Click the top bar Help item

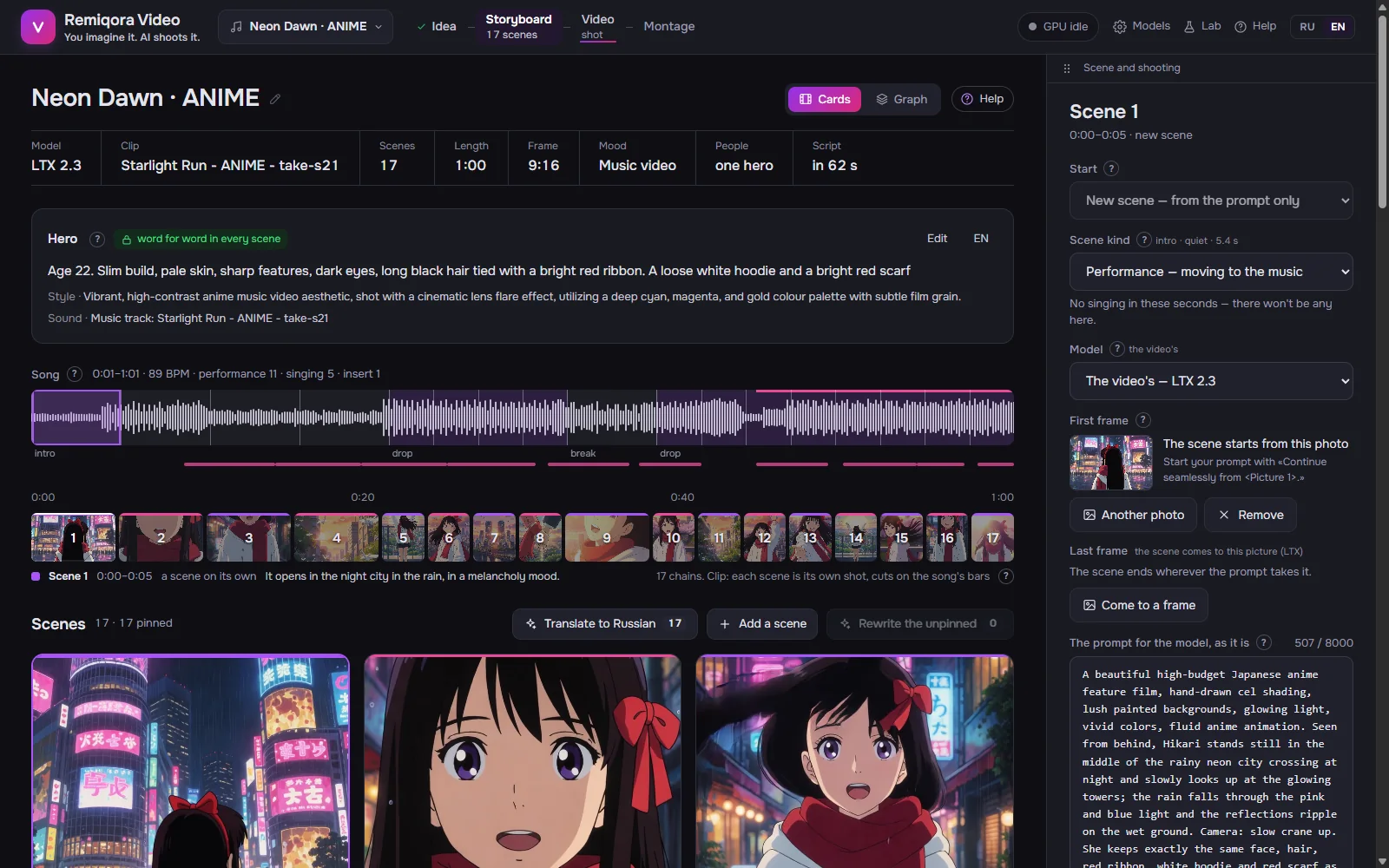1255,26
